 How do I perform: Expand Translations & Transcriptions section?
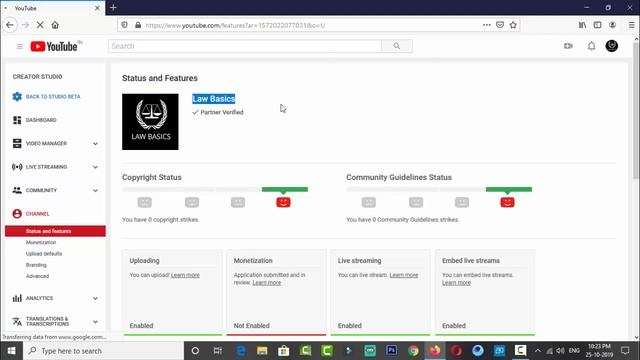[95, 322]
